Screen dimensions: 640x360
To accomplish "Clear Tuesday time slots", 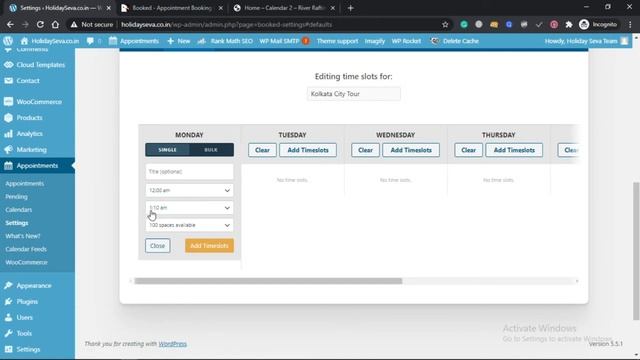I will 262,150.
